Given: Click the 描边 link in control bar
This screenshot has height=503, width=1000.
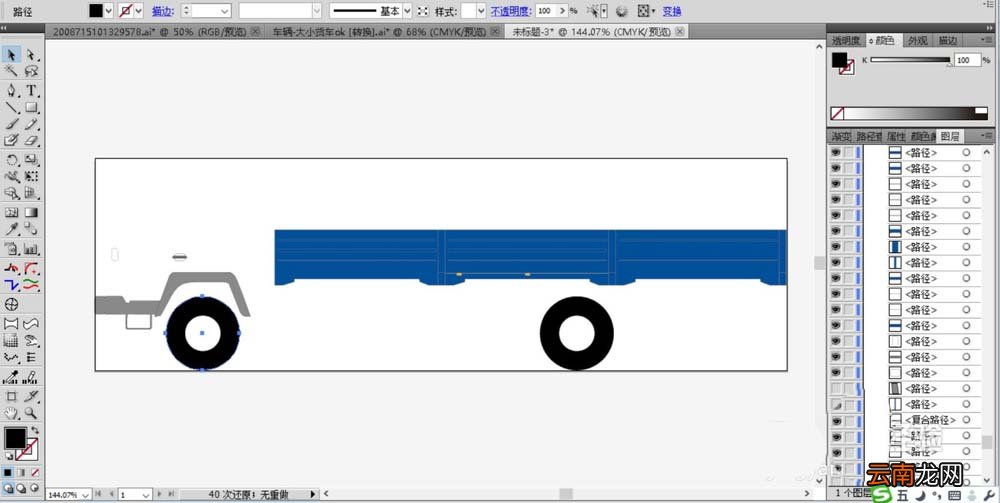Looking at the screenshot, I should (x=162, y=11).
